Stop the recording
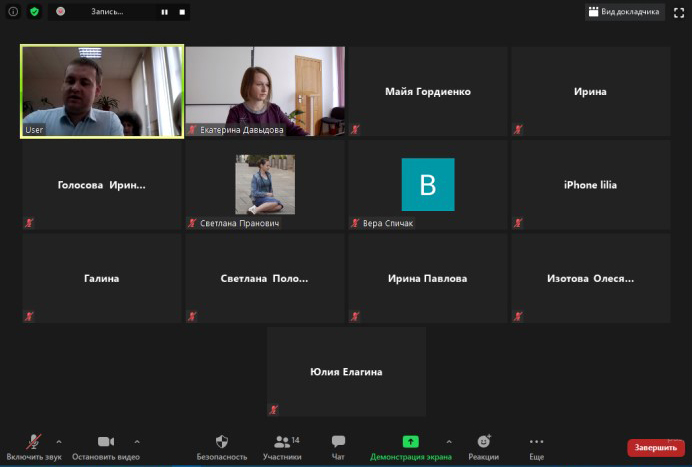The image size is (692, 467). [x=182, y=12]
